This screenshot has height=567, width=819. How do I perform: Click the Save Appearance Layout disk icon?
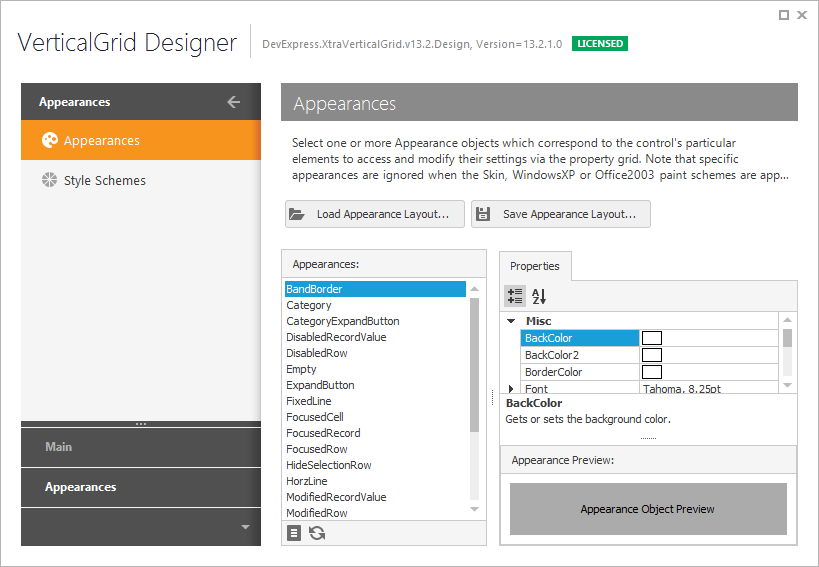coord(483,214)
